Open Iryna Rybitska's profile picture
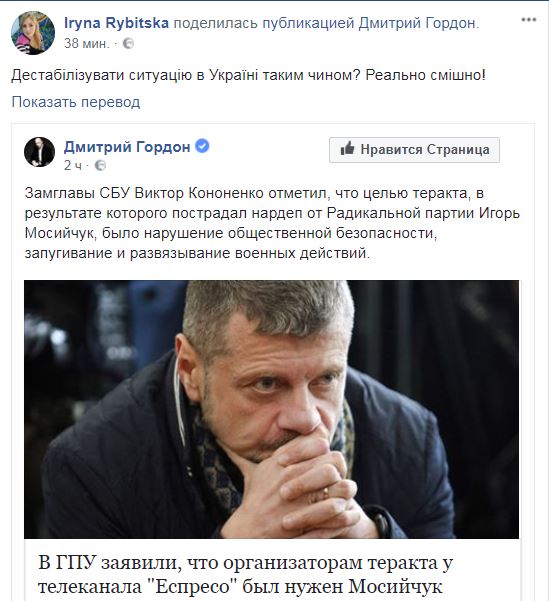 [33, 33]
